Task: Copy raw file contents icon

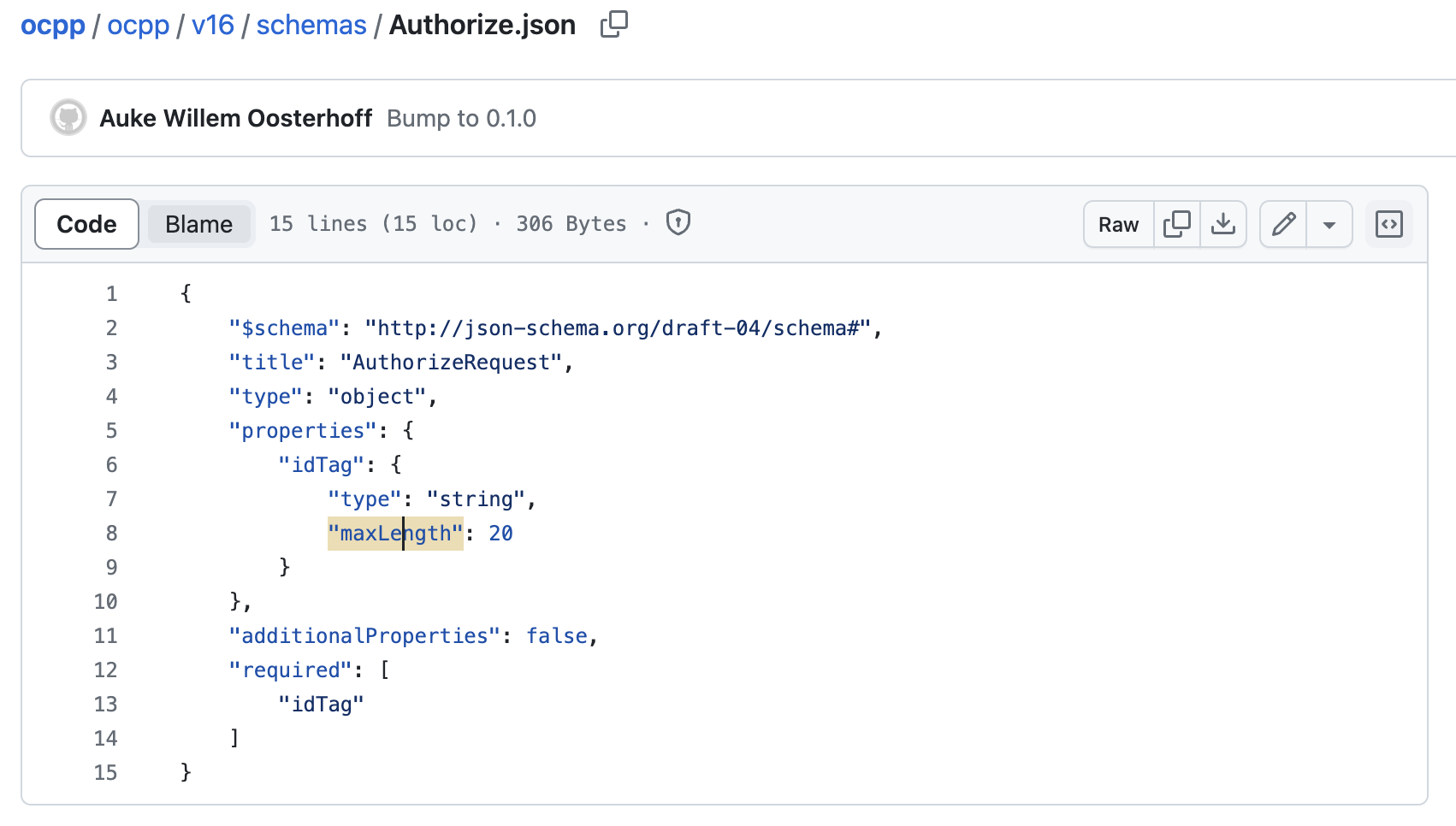Action: pyautogui.click(x=1176, y=224)
